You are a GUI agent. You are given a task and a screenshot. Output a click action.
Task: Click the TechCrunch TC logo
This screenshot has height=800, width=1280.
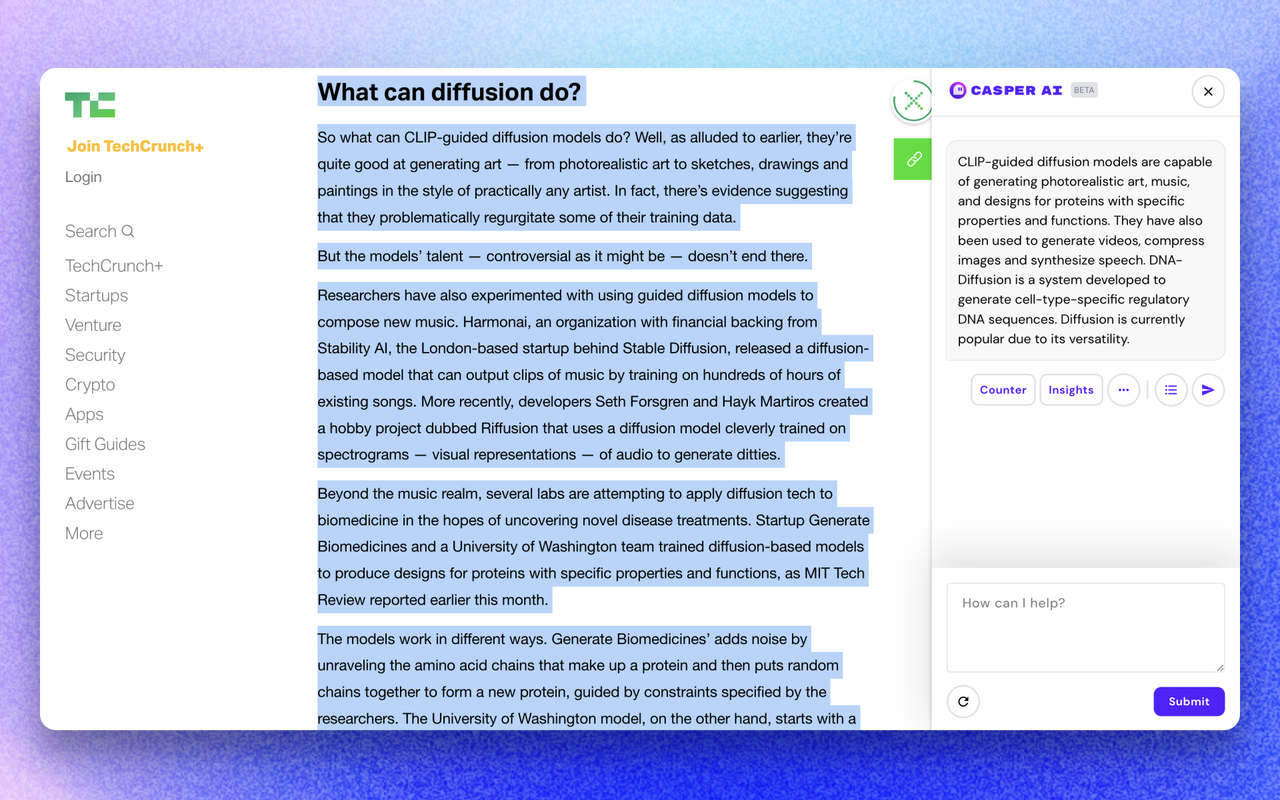pyautogui.click(x=90, y=104)
